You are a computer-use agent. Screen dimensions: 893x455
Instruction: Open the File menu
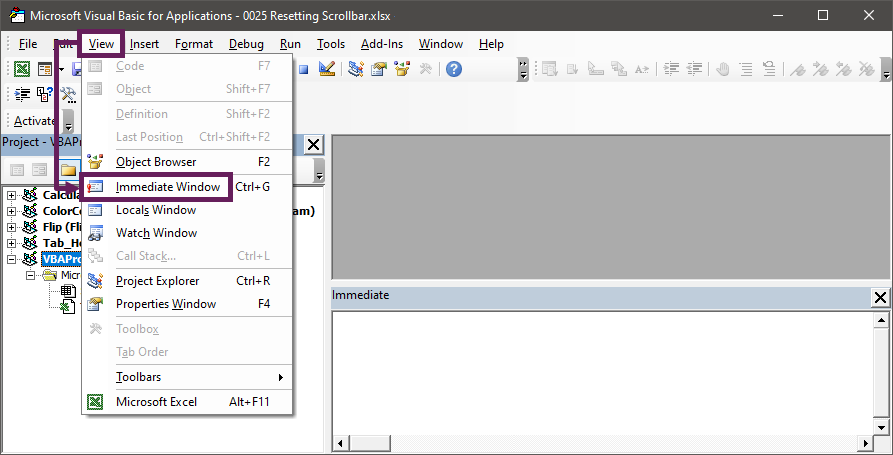point(28,44)
